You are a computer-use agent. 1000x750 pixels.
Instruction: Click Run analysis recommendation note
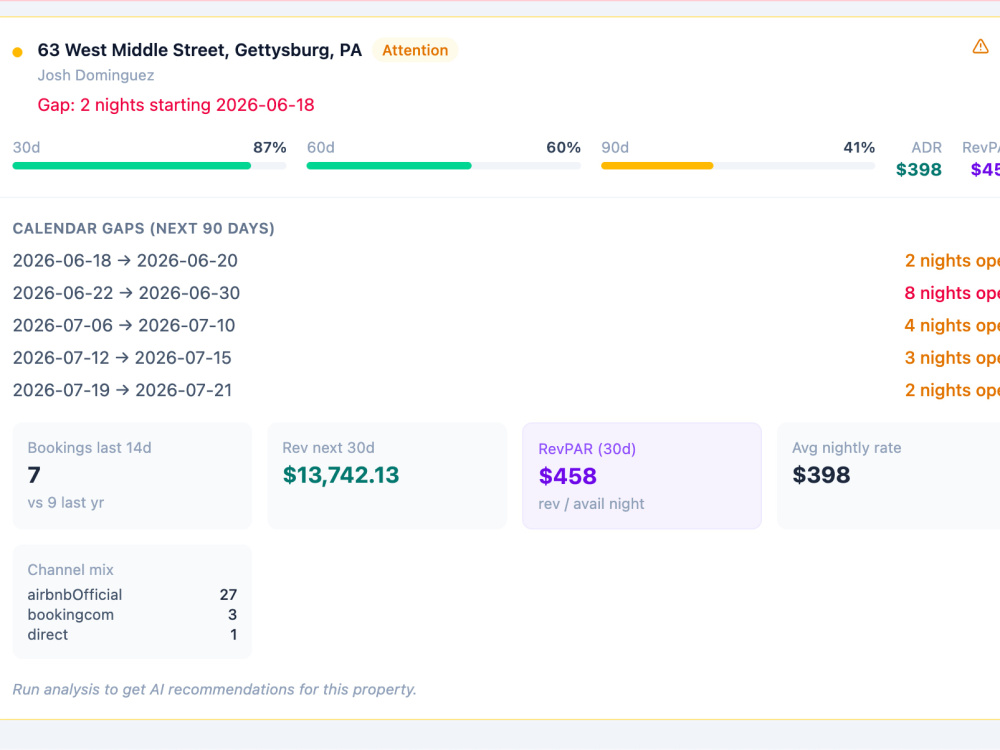click(x=214, y=689)
